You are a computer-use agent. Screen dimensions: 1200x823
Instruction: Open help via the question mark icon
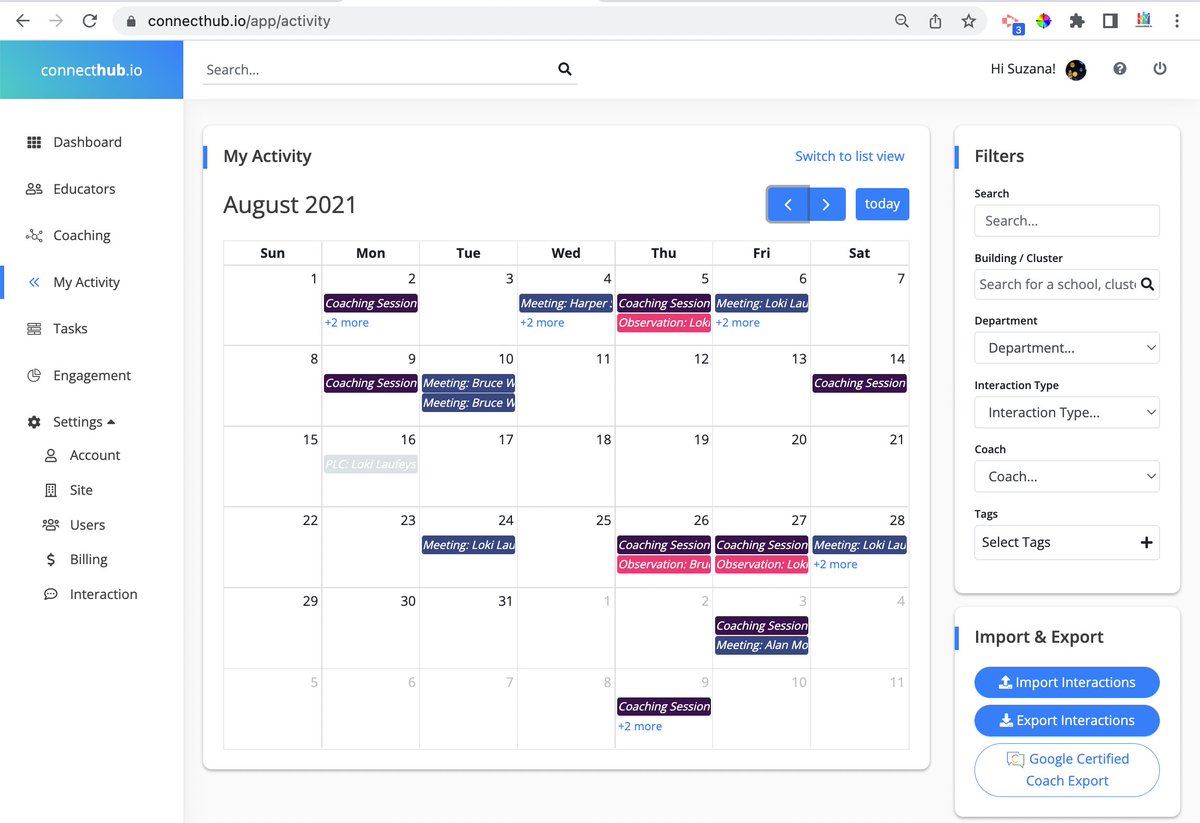point(1119,68)
